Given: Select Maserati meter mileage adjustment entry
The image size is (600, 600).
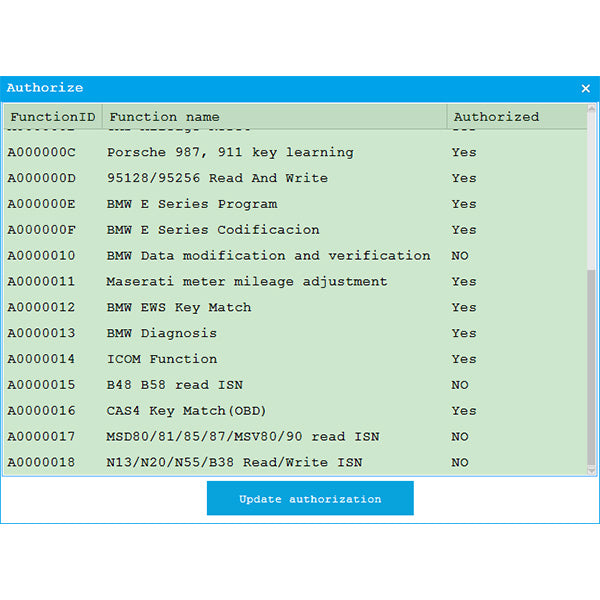Looking at the screenshot, I should click(247, 282).
